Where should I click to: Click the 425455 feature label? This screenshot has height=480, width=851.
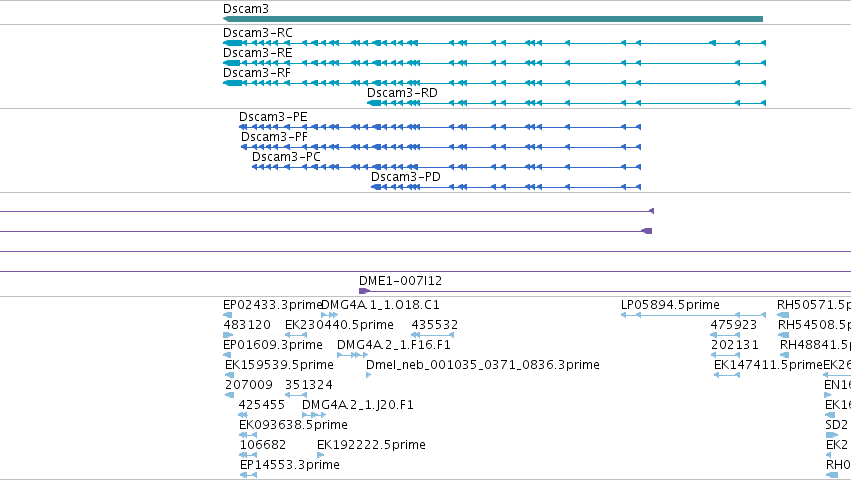click(262, 405)
